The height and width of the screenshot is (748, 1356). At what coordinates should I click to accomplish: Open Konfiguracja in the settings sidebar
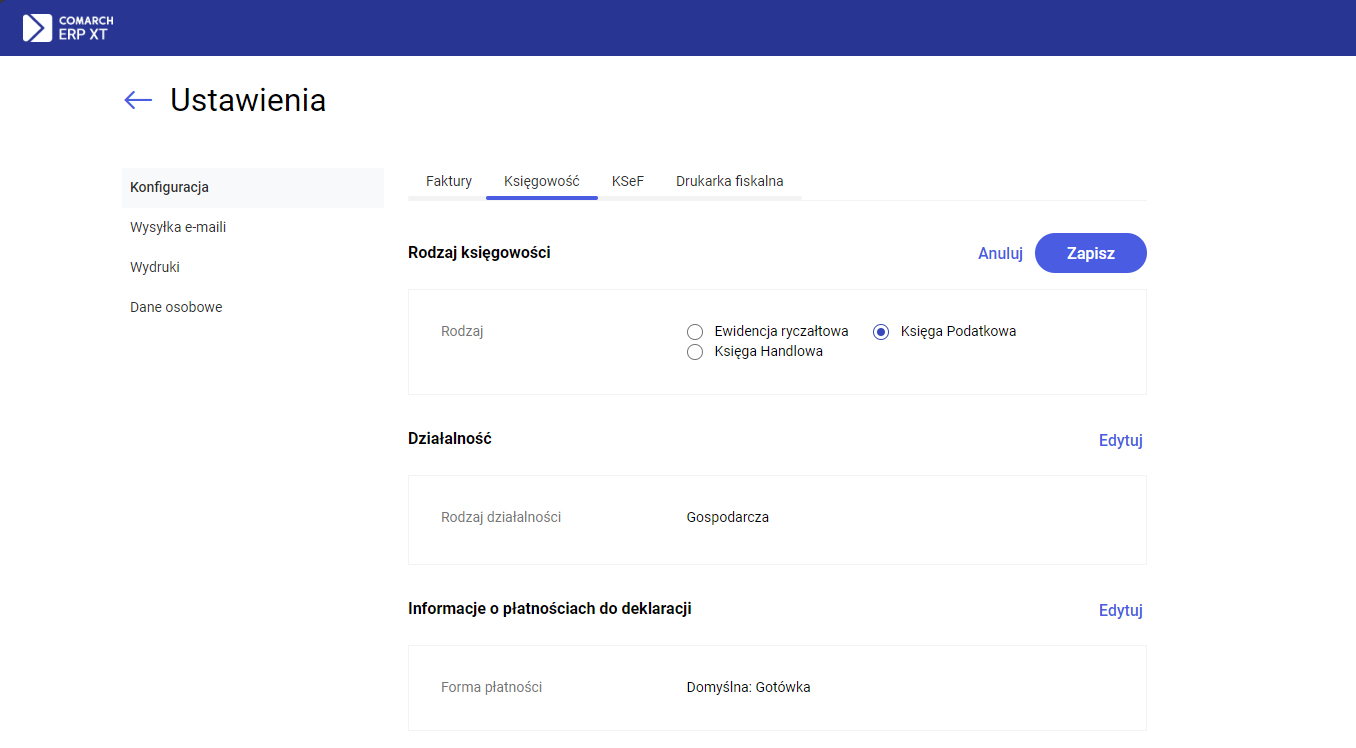point(169,188)
